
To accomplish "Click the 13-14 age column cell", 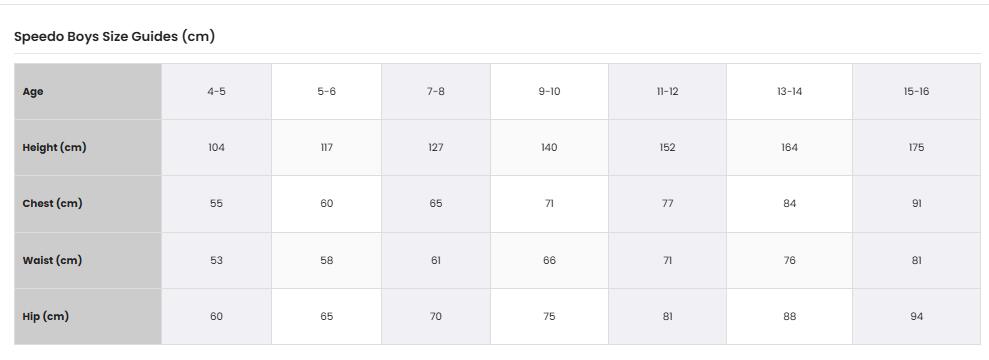I will click(790, 91).
